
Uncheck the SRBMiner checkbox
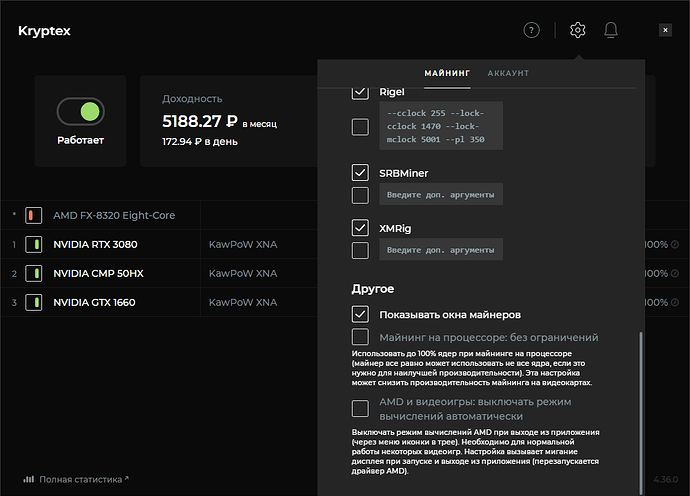click(x=360, y=173)
